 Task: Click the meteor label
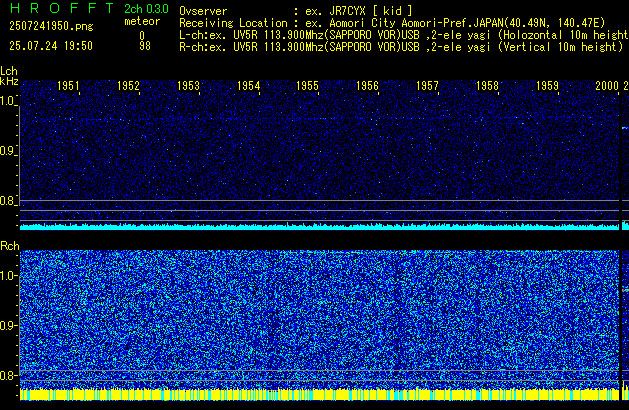point(142,21)
